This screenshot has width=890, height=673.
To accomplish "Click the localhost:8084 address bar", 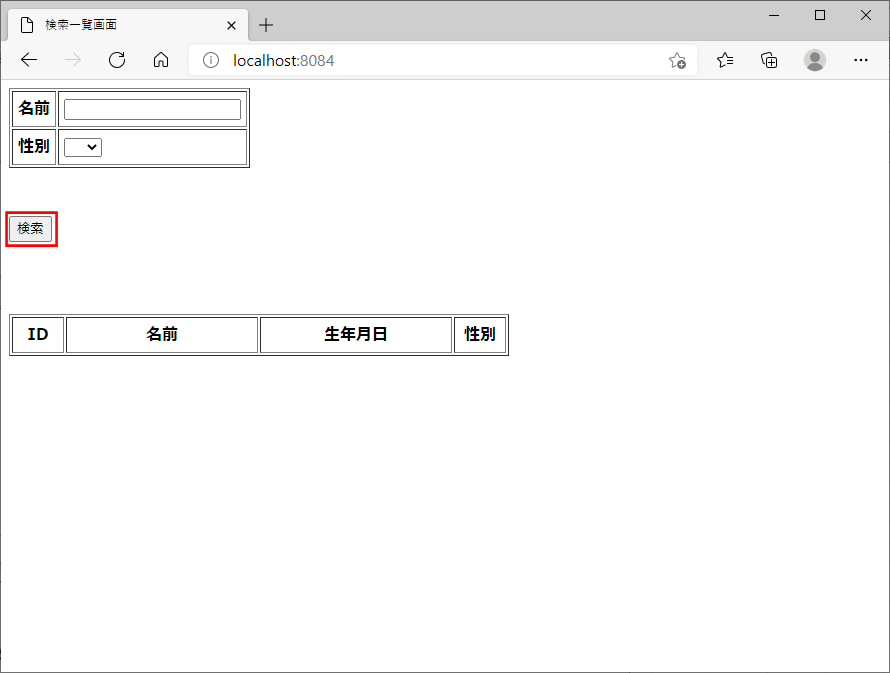I will click(x=440, y=60).
